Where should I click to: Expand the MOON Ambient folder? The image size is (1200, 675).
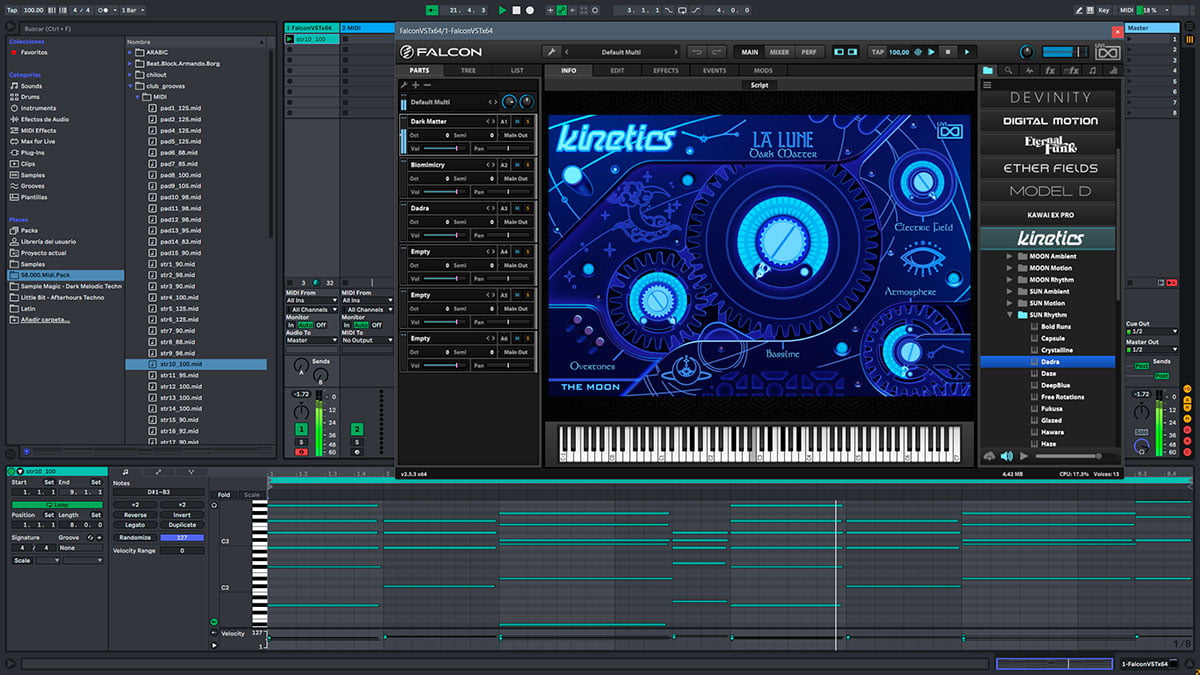tap(1010, 256)
